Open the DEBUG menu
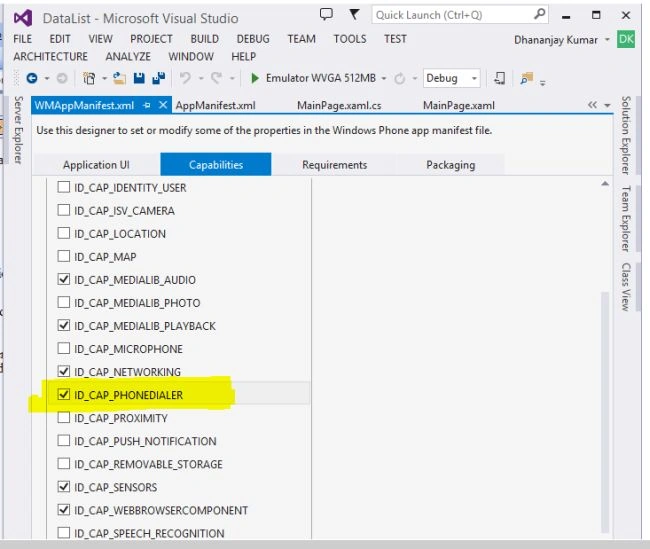 [x=253, y=39]
